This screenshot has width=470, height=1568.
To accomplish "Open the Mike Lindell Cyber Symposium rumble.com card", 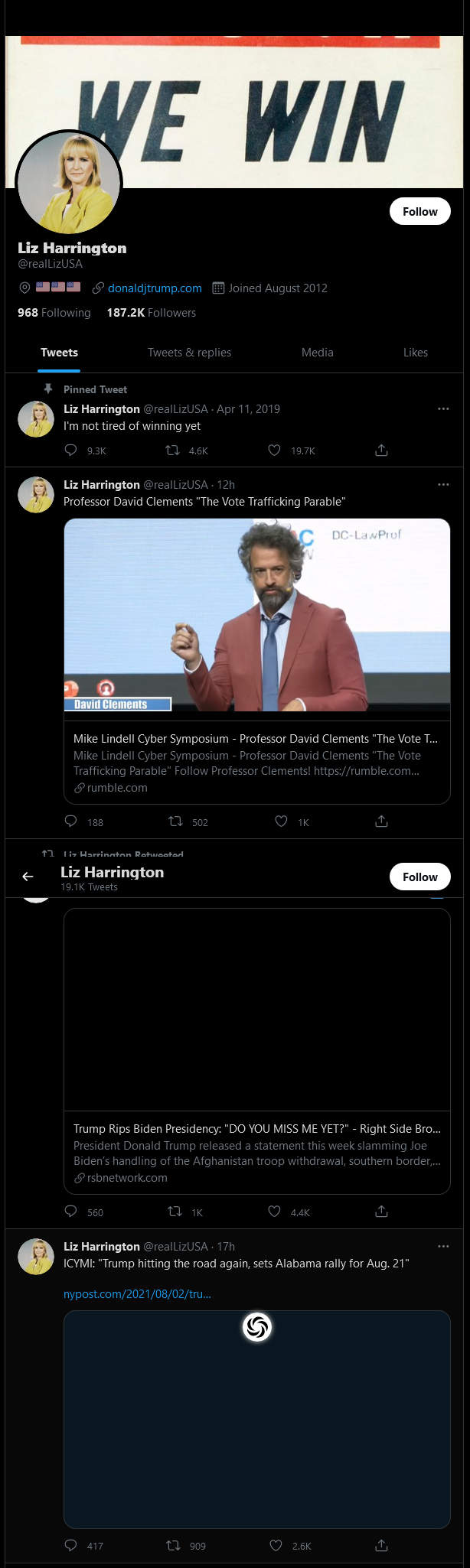I will click(257, 763).
